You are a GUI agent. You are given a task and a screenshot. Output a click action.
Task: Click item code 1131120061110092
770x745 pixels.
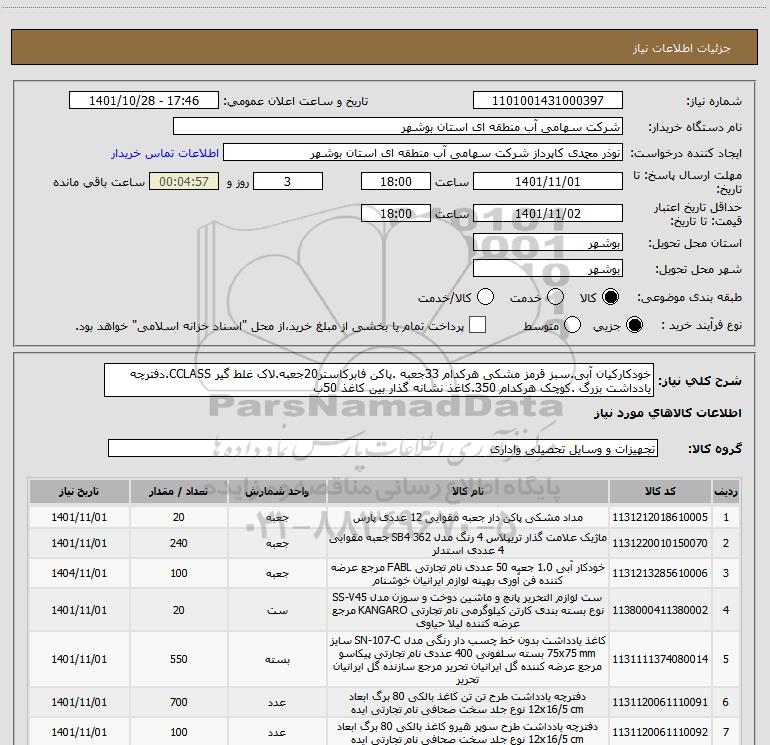660,732
